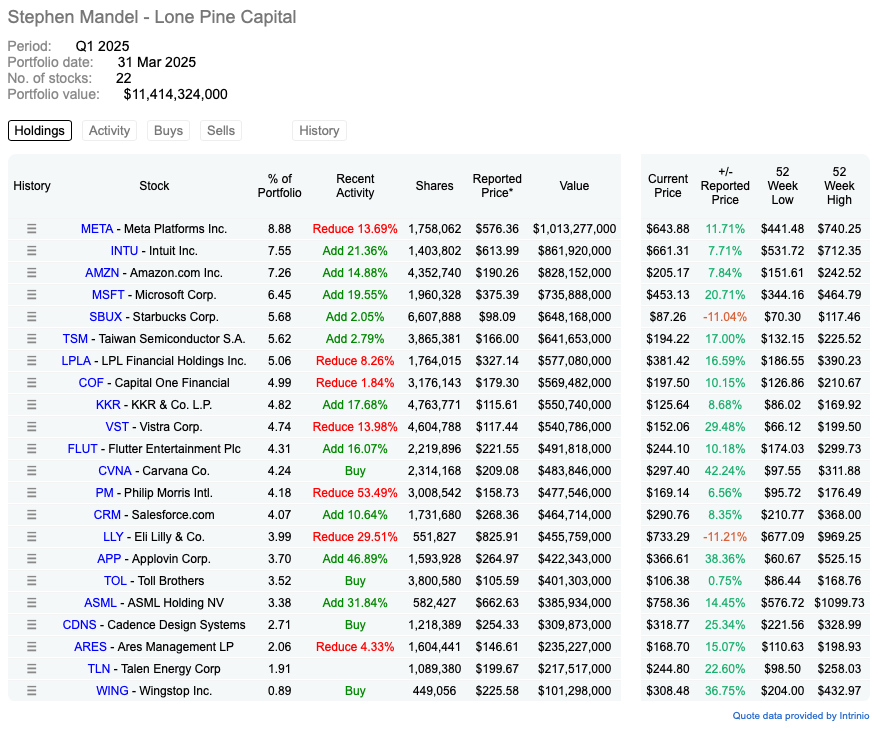The width and height of the screenshot is (880, 731).
Task: Open the CRM ticker link
Action: 107,514
